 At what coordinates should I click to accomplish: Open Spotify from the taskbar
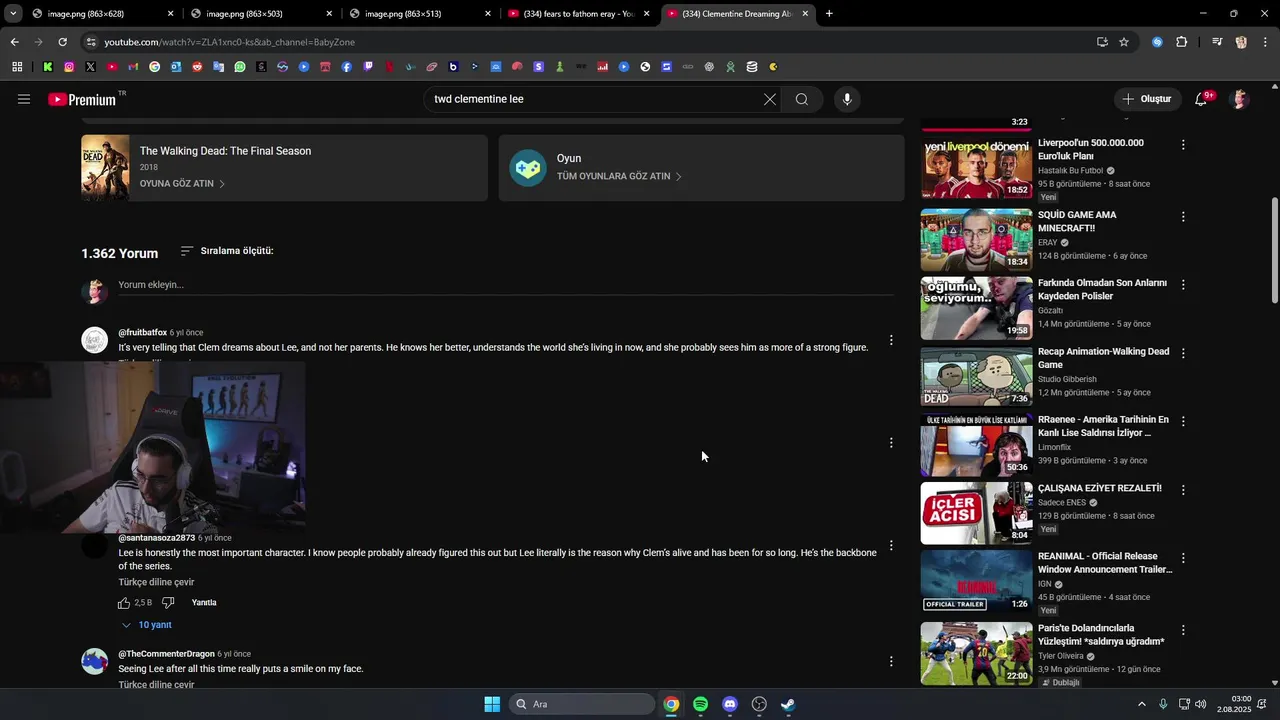tap(700, 704)
